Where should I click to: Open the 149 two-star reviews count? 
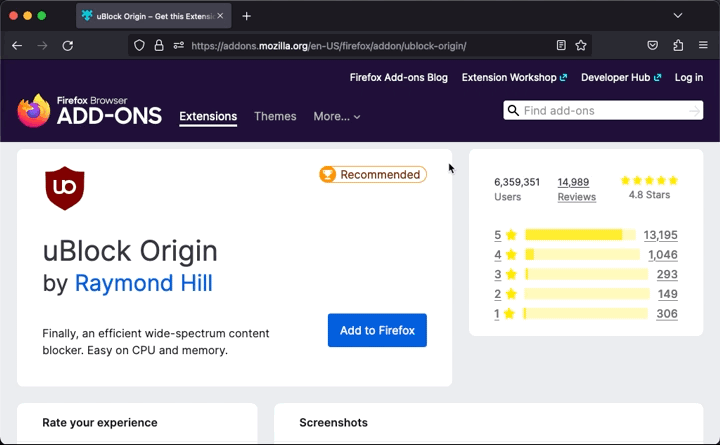pos(668,294)
